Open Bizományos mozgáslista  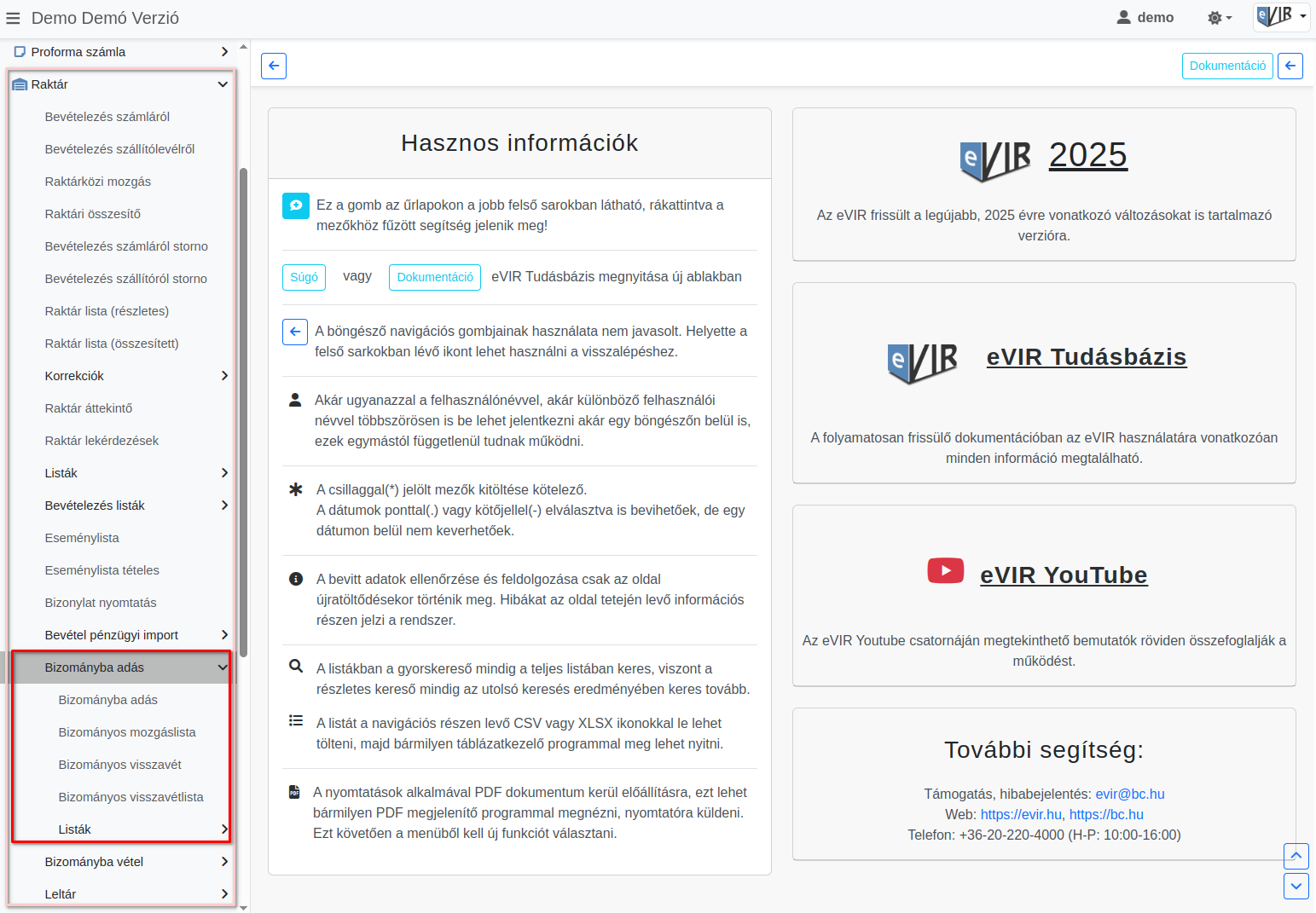(x=127, y=732)
